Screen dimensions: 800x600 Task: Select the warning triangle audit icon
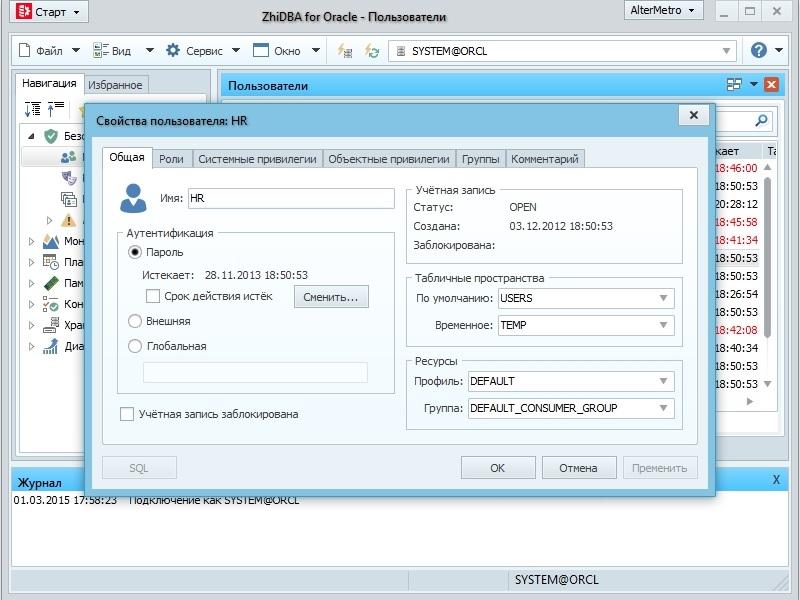pos(68,220)
